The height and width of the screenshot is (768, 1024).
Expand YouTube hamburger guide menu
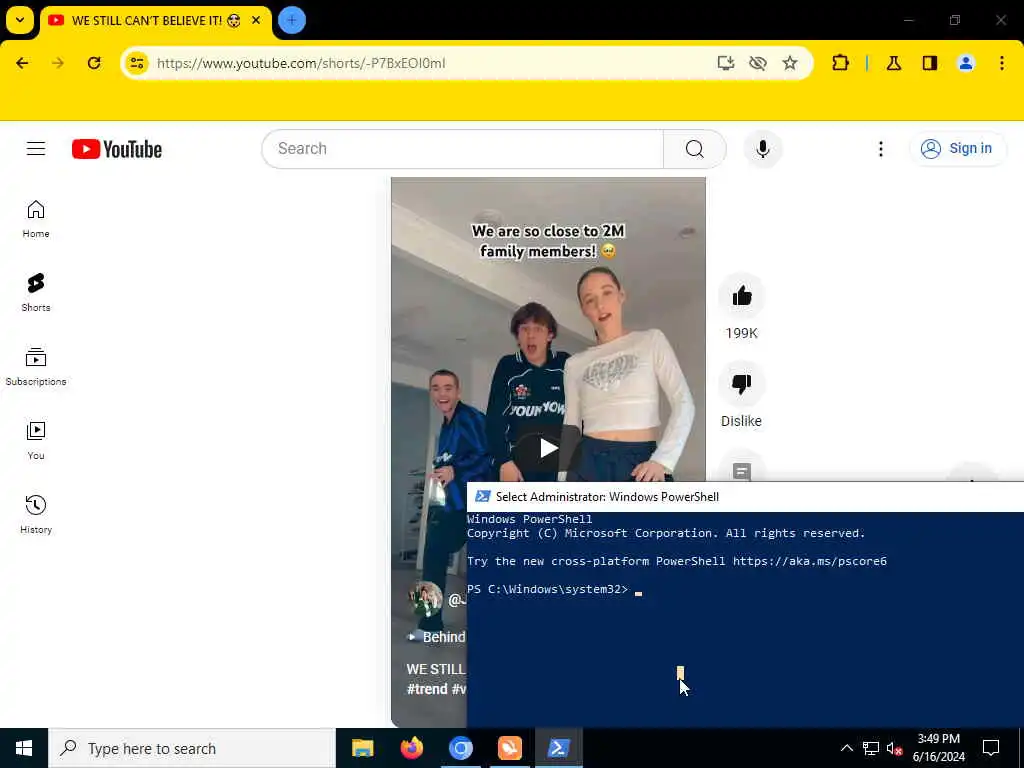pos(36,149)
